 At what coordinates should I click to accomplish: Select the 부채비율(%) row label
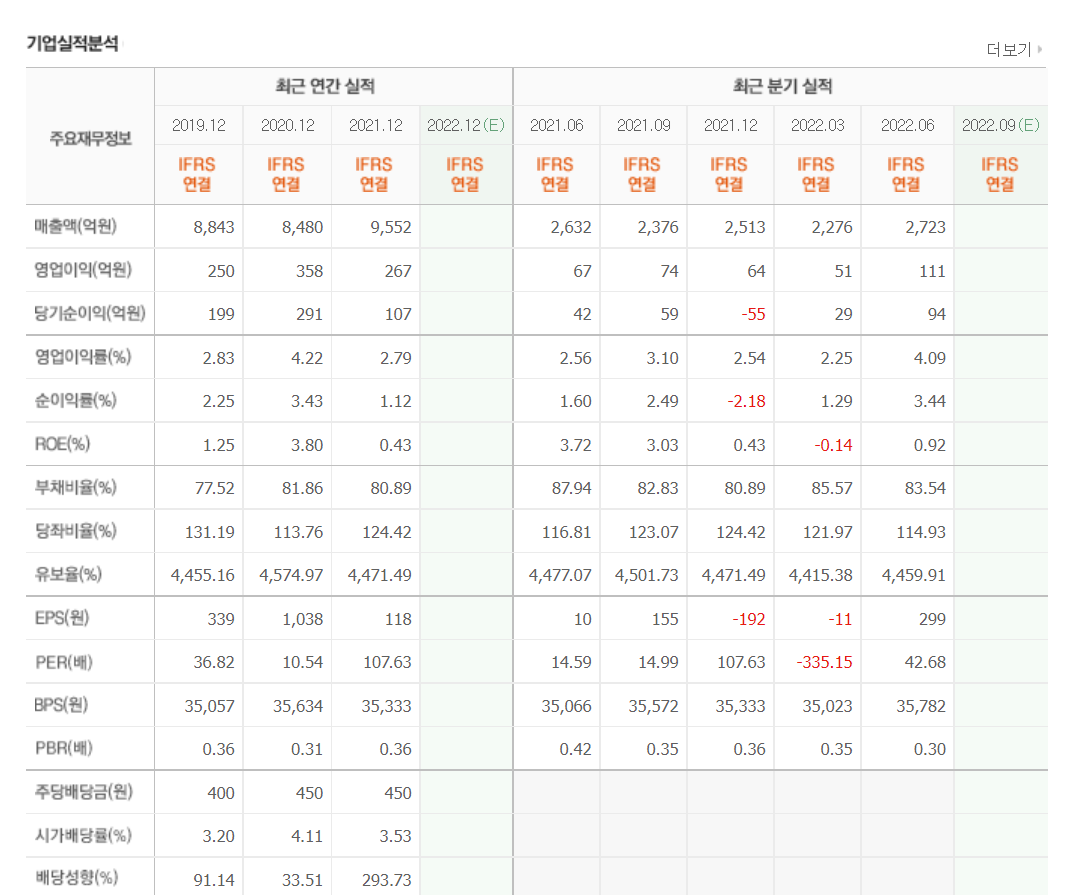[75, 487]
